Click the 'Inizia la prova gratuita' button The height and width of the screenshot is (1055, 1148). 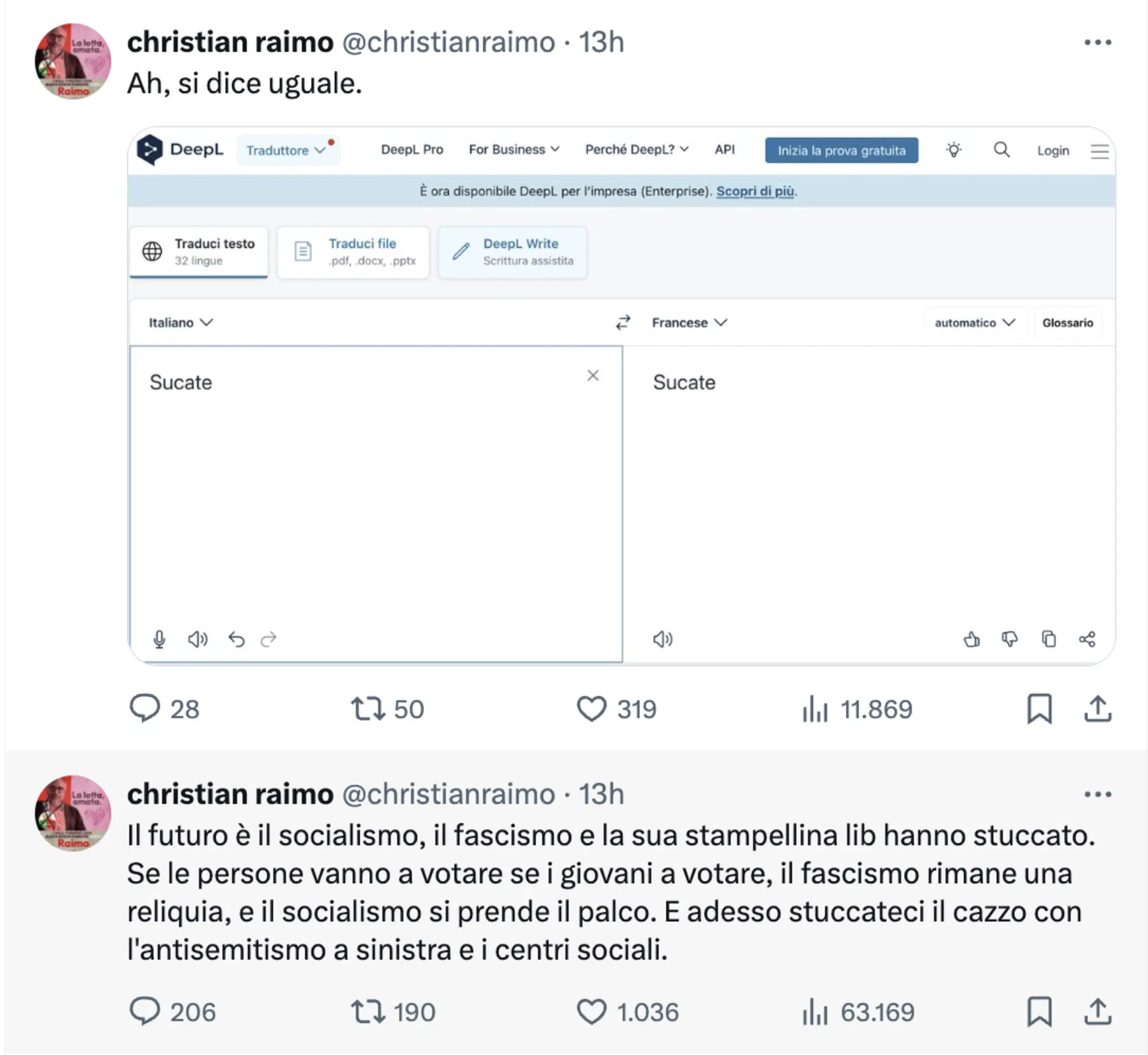841,150
